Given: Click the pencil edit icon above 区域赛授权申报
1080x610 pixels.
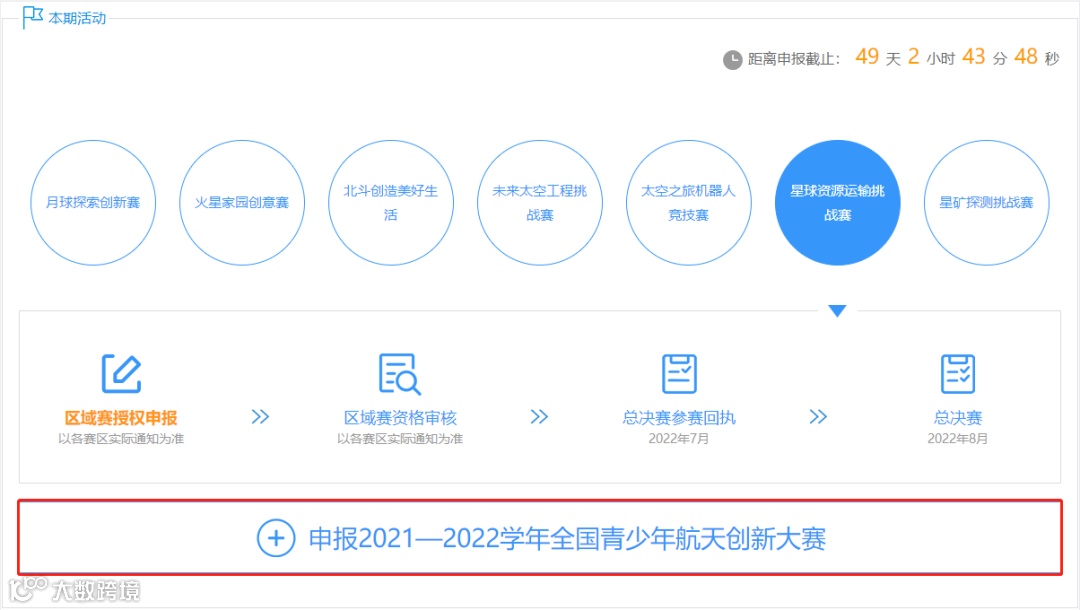Looking at the screenshot, I should pos(121,374).
